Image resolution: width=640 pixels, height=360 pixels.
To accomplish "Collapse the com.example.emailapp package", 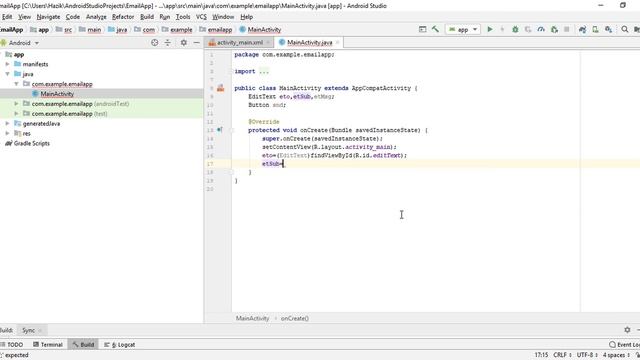I will tap(16, 84).
